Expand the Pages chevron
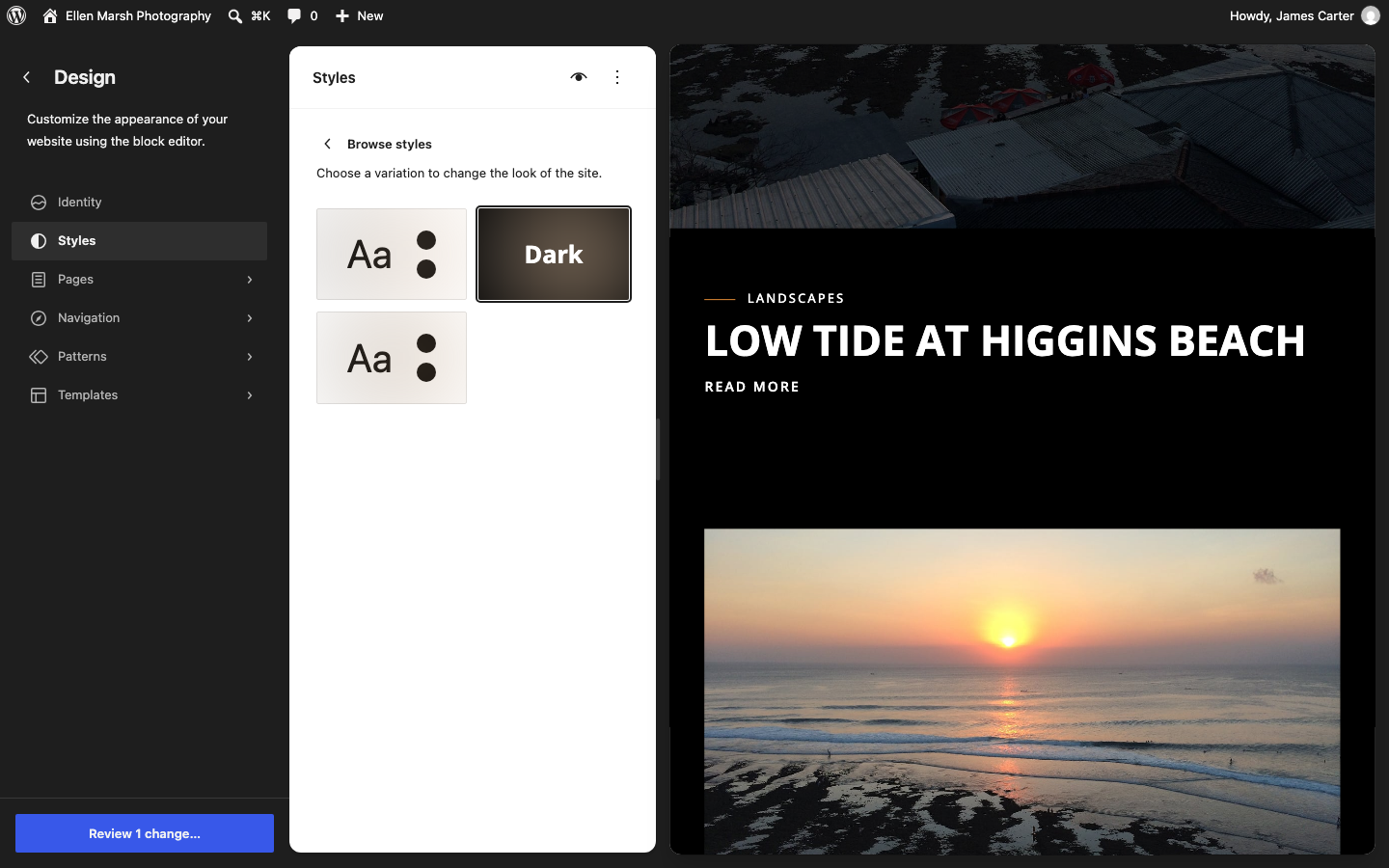 pos(250,280)
